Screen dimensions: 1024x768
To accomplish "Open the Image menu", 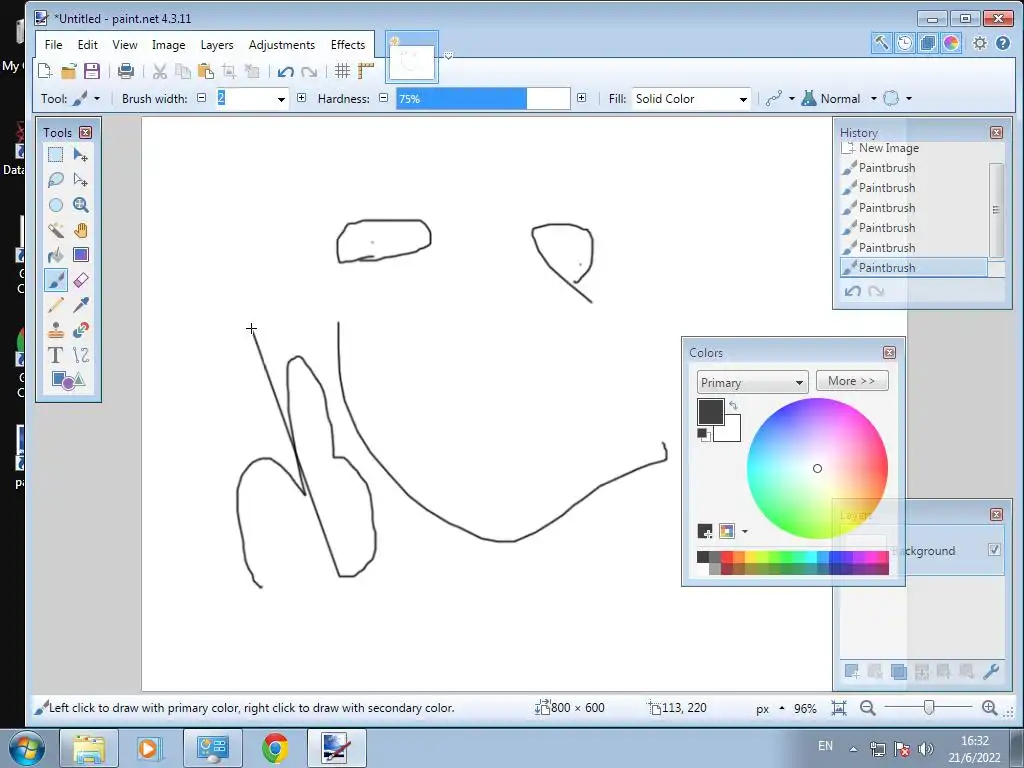I will pyautogui.click(x=168, y=44).
